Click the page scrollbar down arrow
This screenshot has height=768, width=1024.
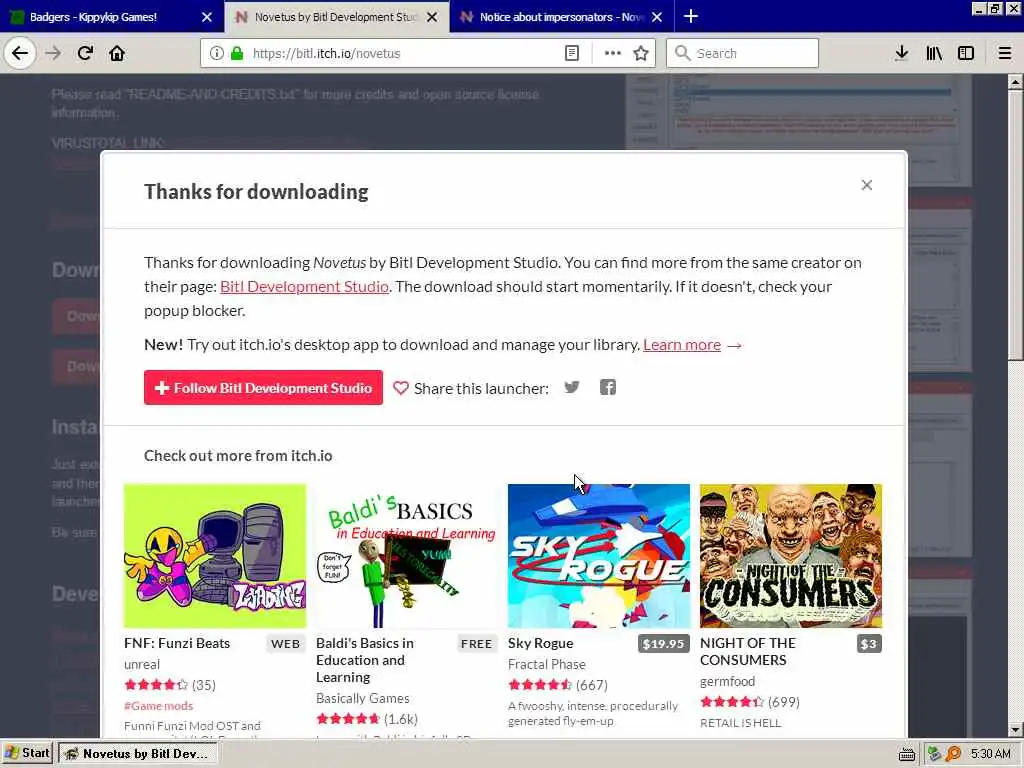click(x=1016, y=729)
